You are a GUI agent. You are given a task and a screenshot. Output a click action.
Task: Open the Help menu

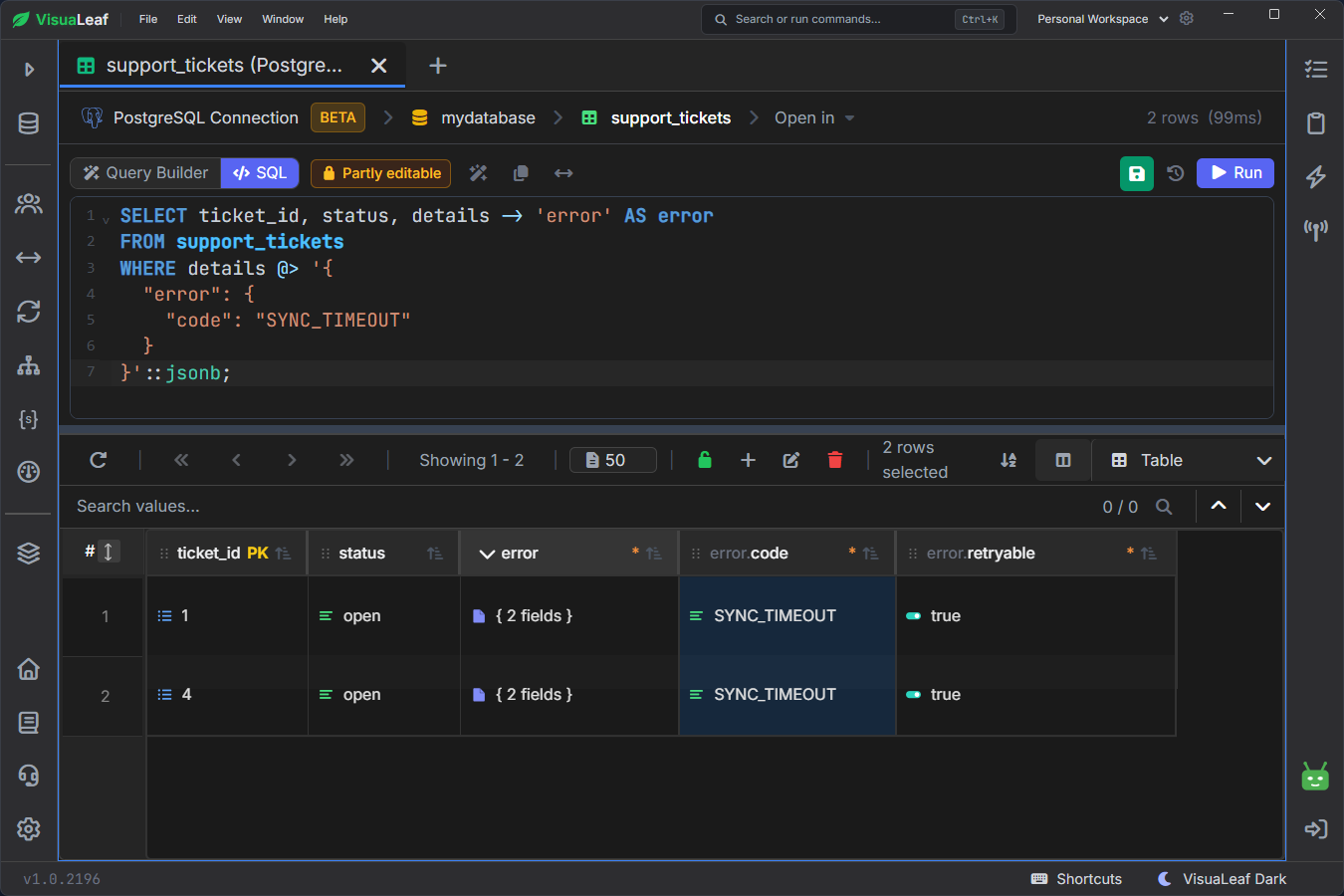(x=336, y=19)
